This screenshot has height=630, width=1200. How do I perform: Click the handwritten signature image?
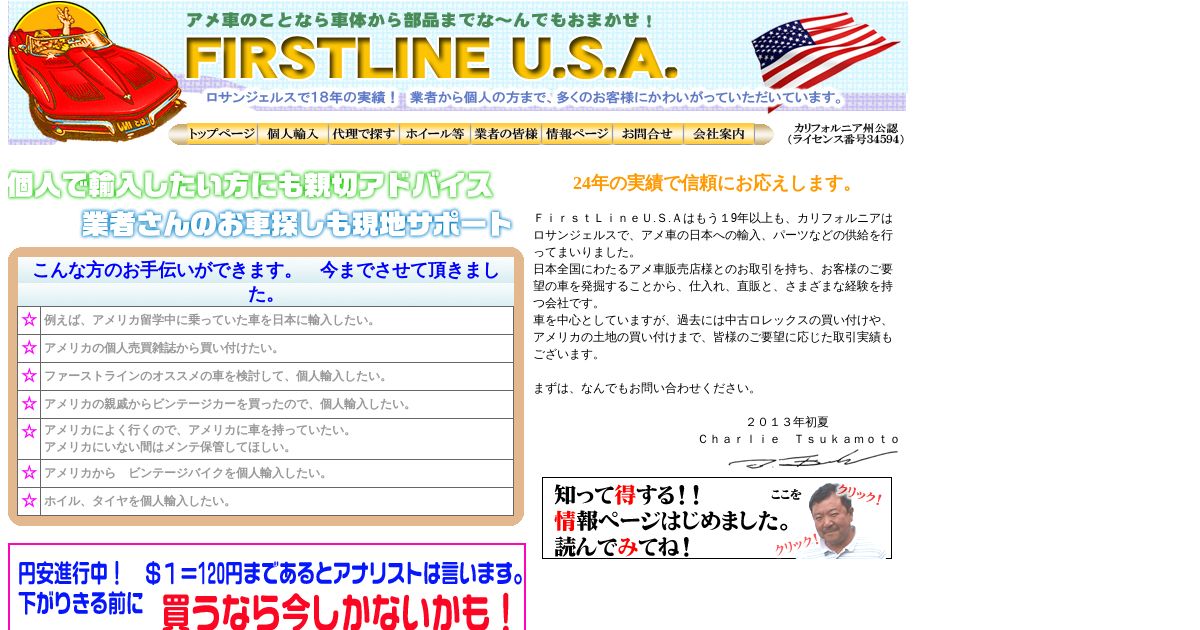812,459
